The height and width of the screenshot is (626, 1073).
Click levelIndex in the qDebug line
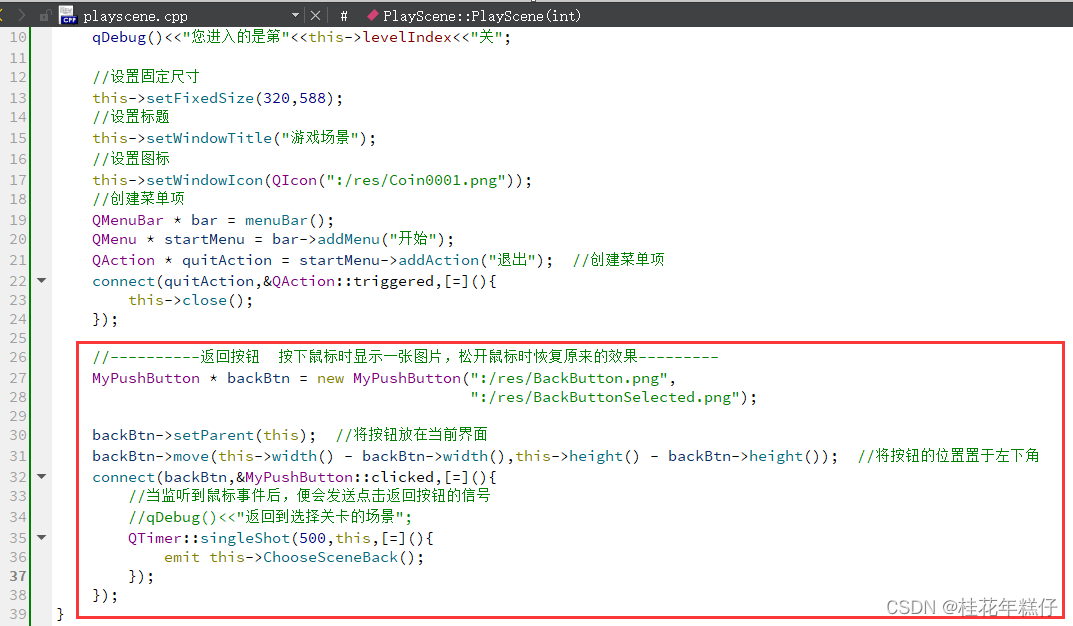[407, 37]
